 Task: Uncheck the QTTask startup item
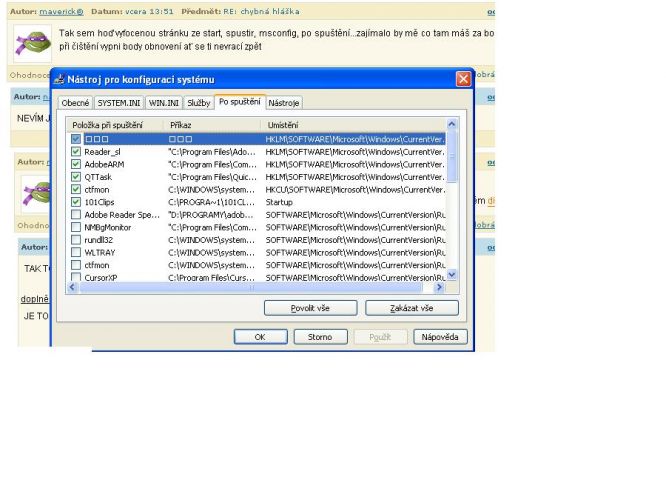pyautogui.click(x=76, y=177)
